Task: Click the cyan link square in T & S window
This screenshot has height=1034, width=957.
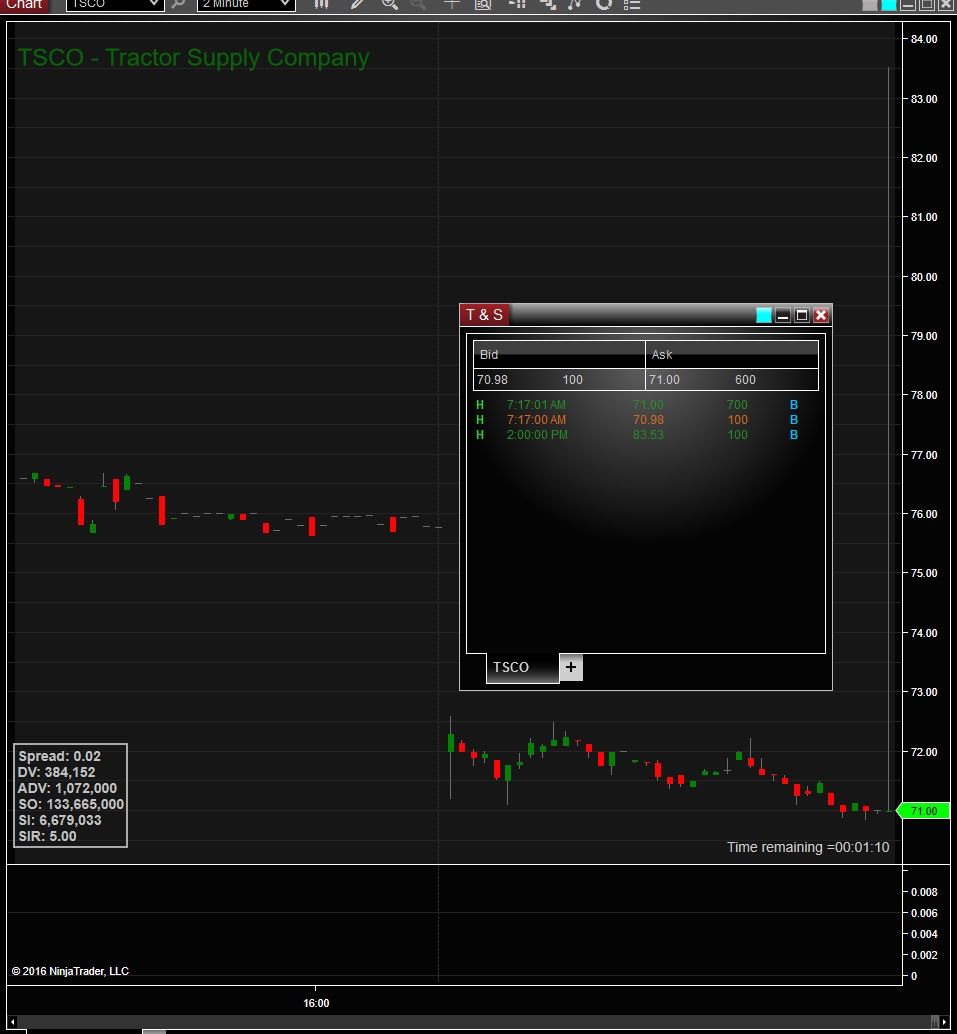Action: tap(764, 315)
